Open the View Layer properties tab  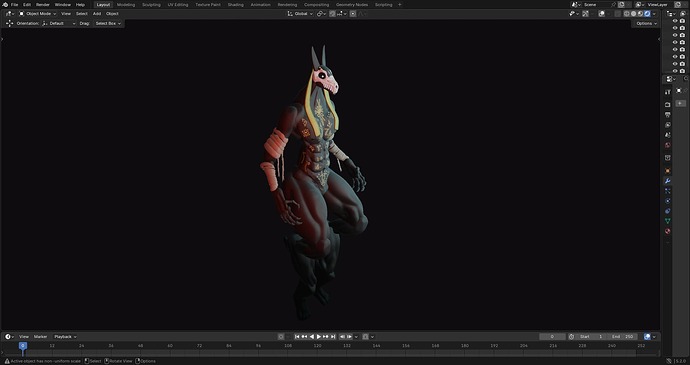click(668, 125)
